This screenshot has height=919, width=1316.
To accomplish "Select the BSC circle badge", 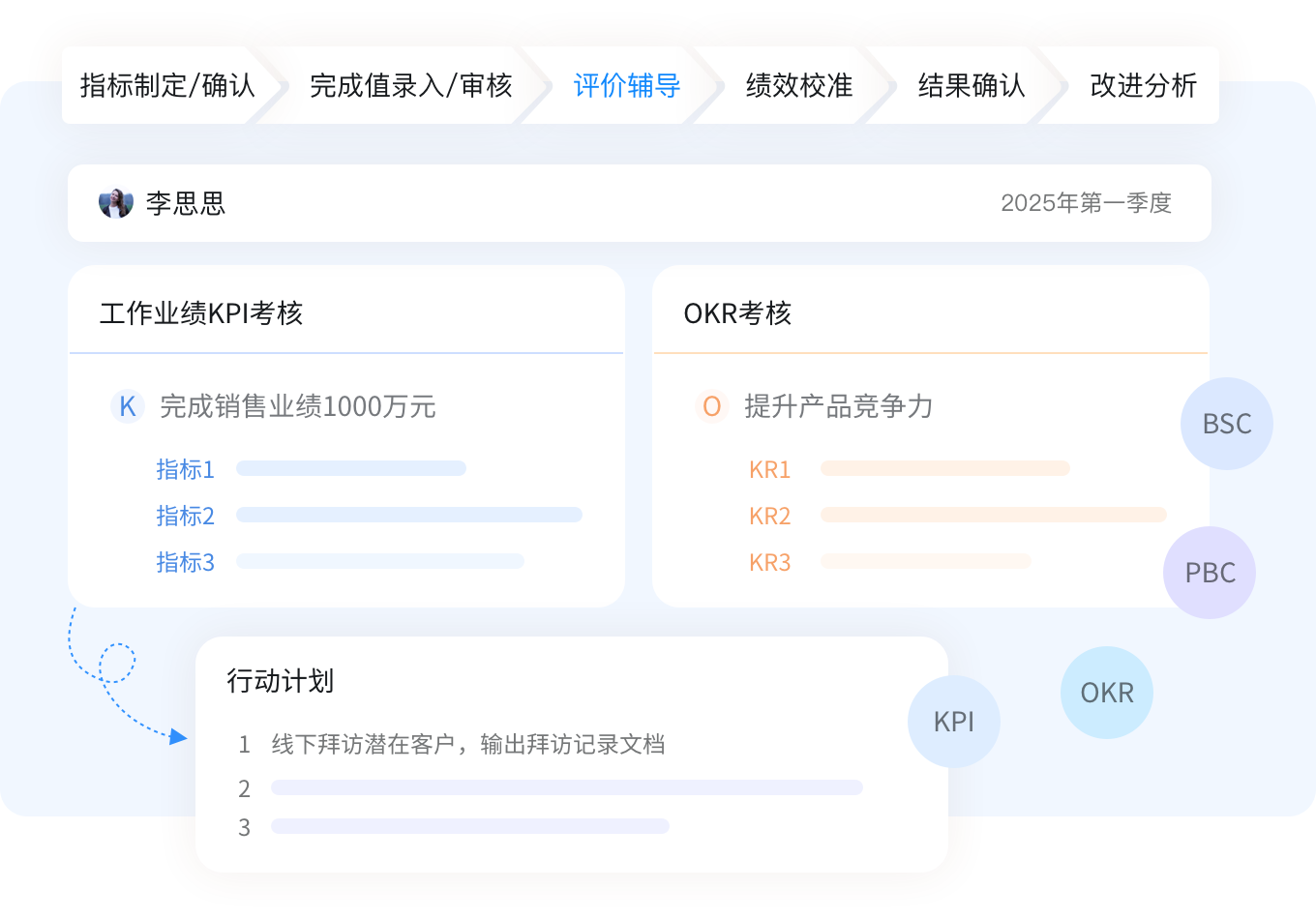I will [1226, 424].
